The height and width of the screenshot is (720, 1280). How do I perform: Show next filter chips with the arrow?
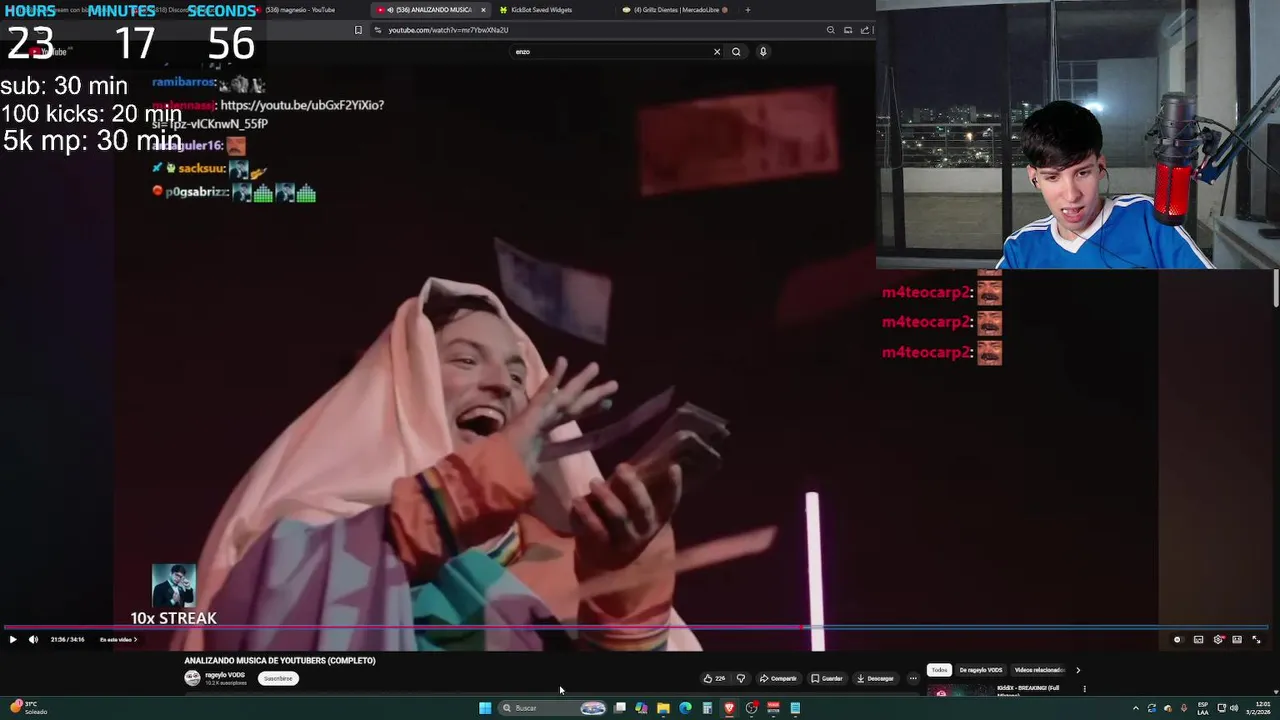point(1078,670)
